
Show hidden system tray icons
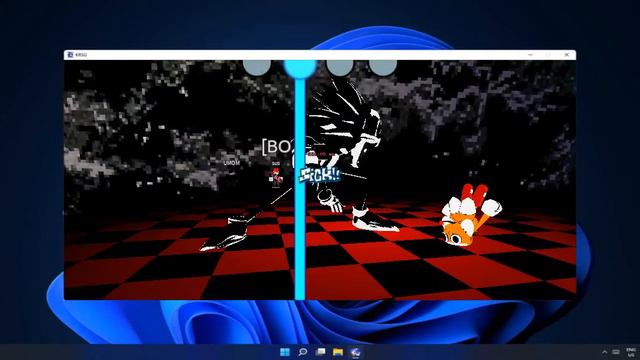tap(604, 352)
